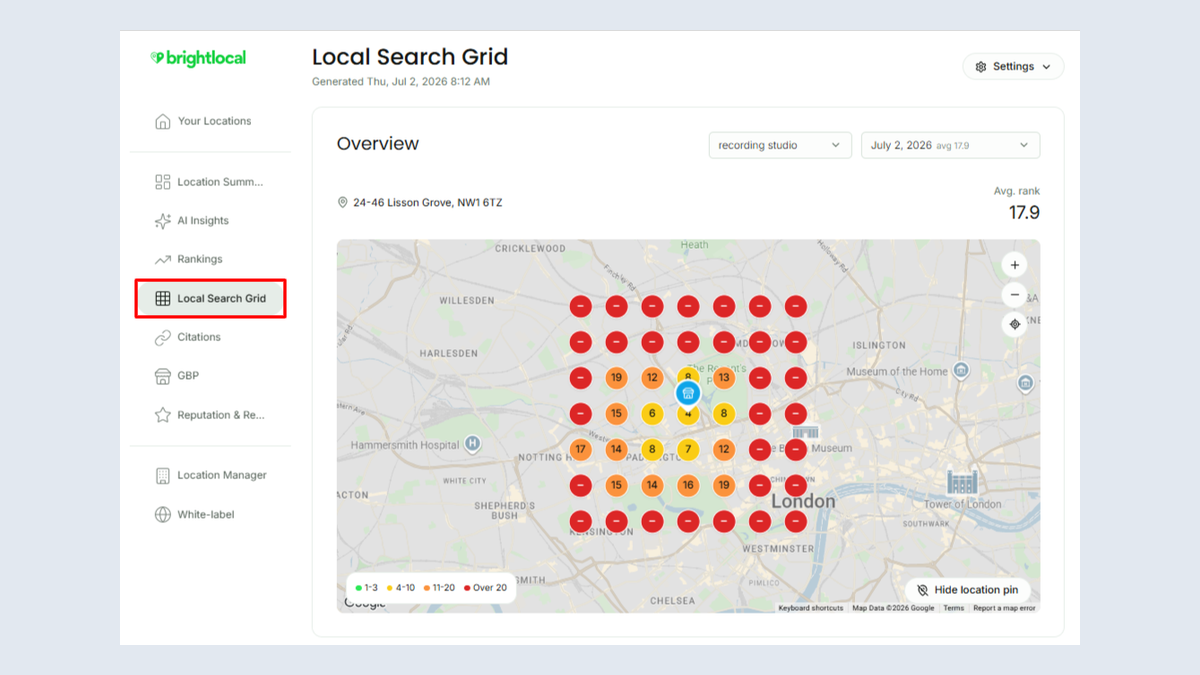Click the blue business location pin

coord(688,393)
